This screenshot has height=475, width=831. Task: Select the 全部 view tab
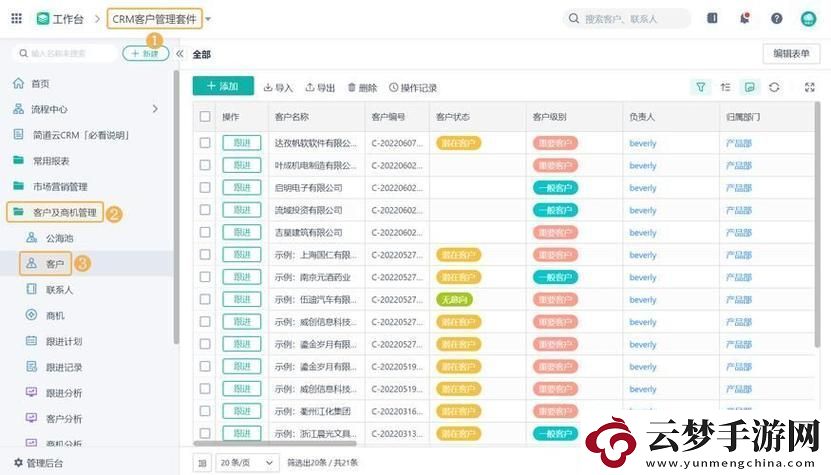click(x=201, y=54)
